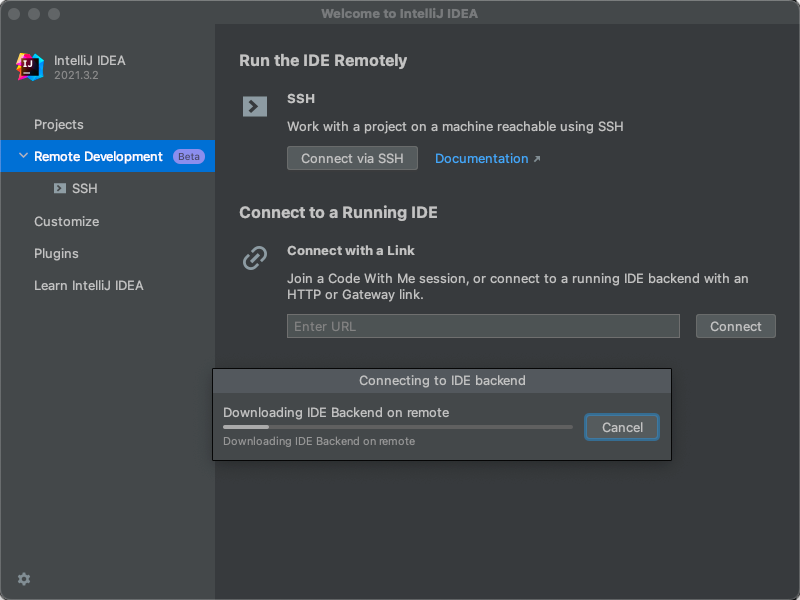Click the chain link icon

click(x=255, y=258)
